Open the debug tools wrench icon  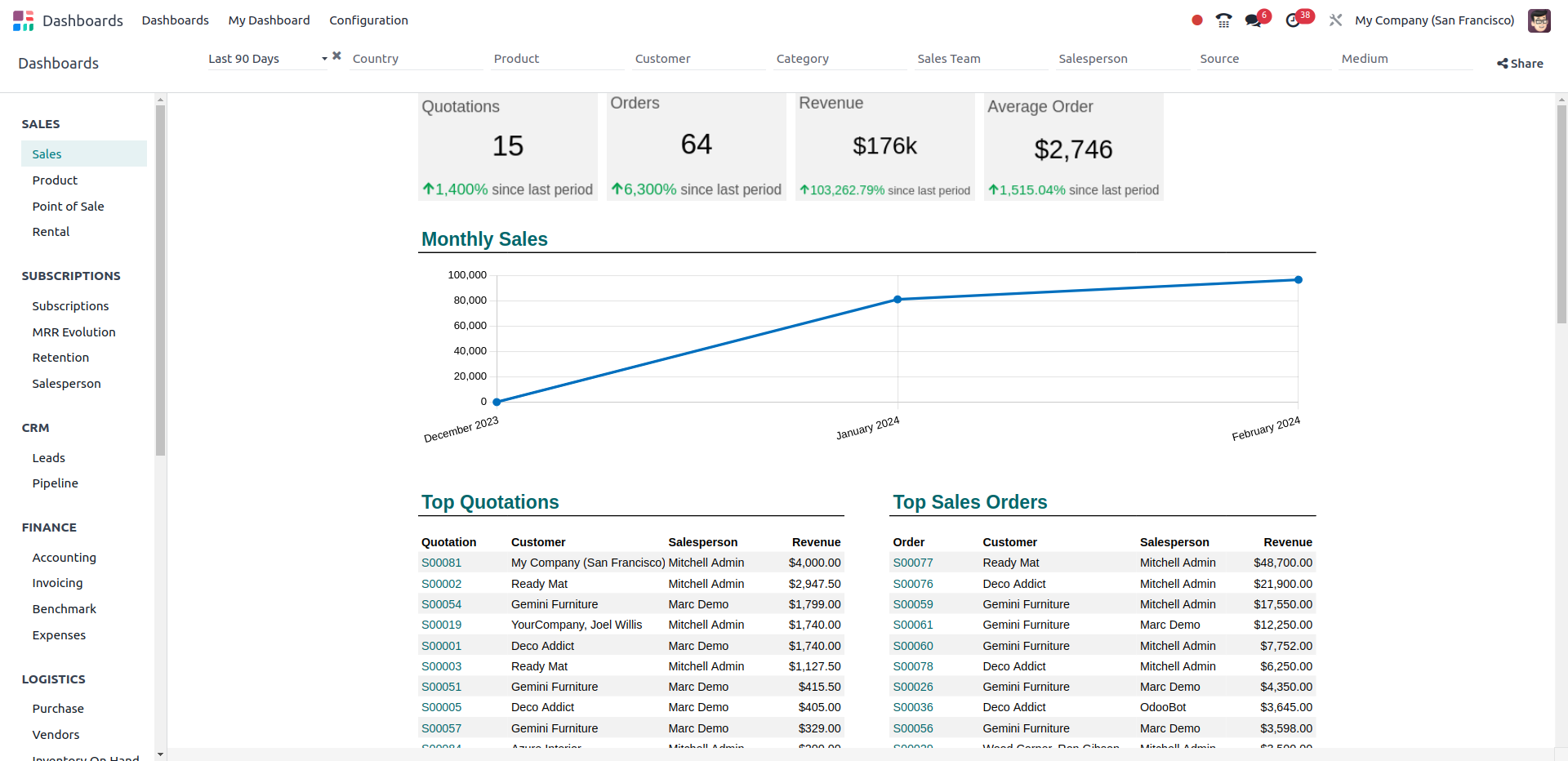(x=1336, y=20)
